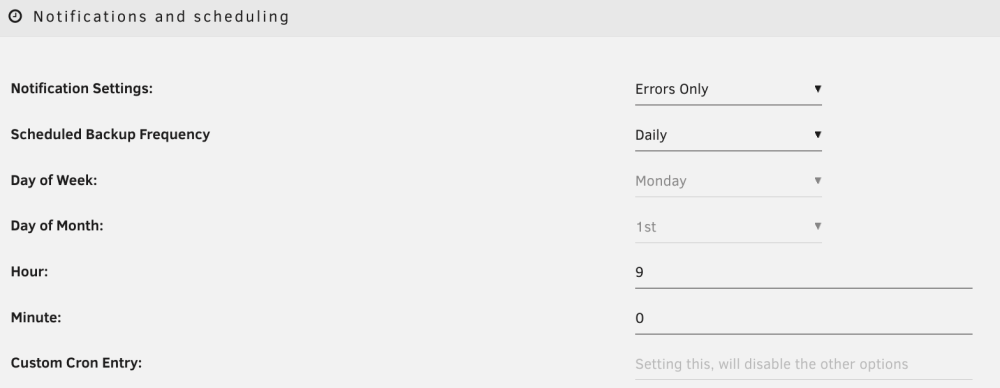This screenshot has height=388, width=1000.
Task: Click the Scheduled Backup Frequency label
Action: click(x=110, y=135)
